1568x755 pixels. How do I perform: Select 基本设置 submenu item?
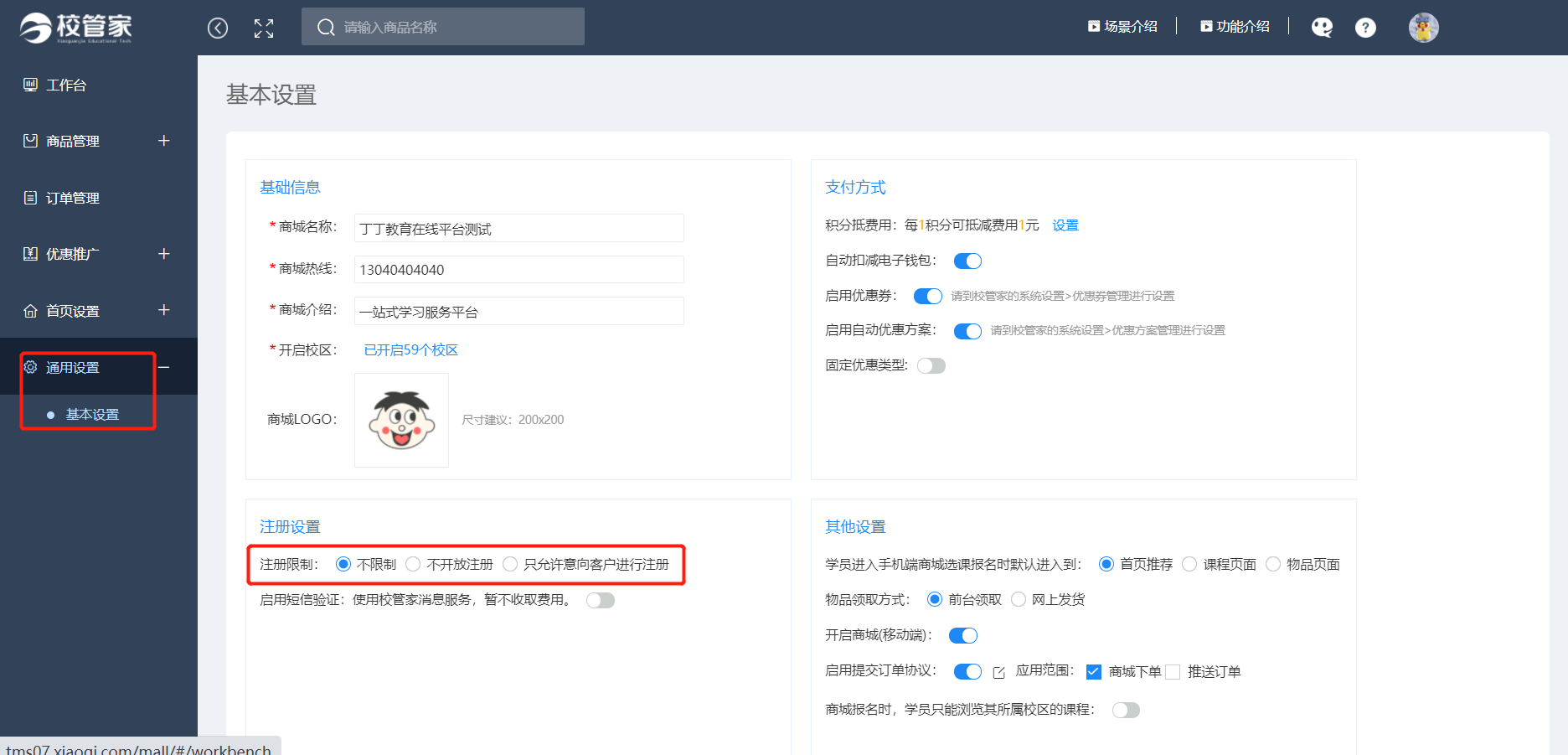[x=92, y=415]
